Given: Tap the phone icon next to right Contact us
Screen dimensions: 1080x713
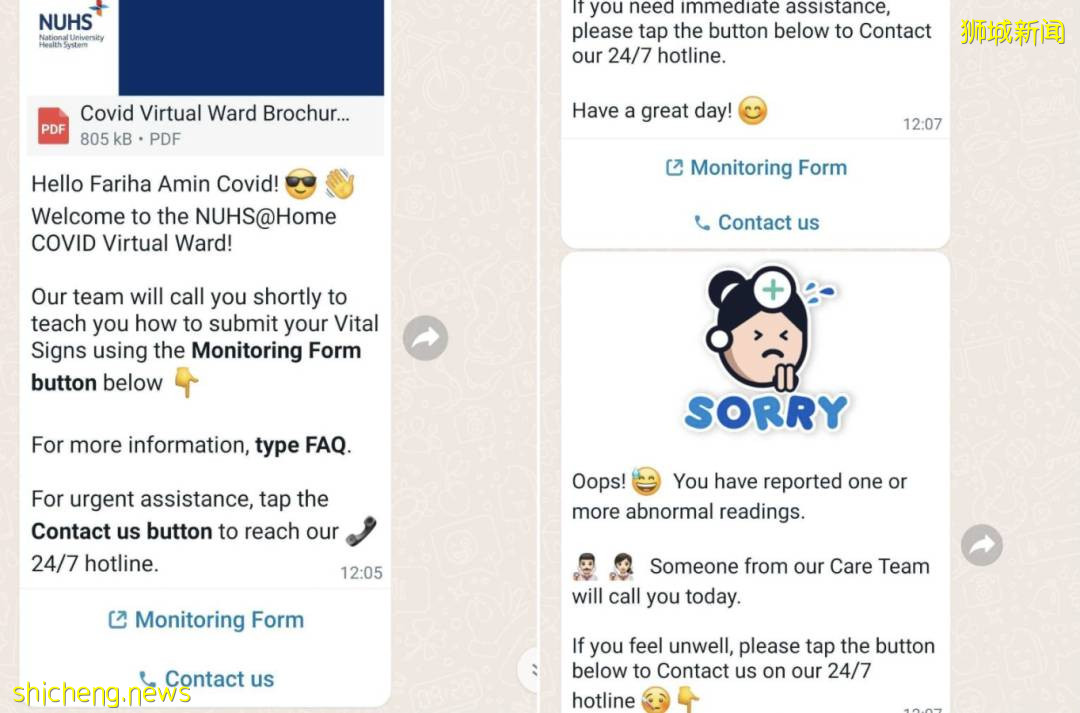Looking at the screenshot, I should coord(702,223).
